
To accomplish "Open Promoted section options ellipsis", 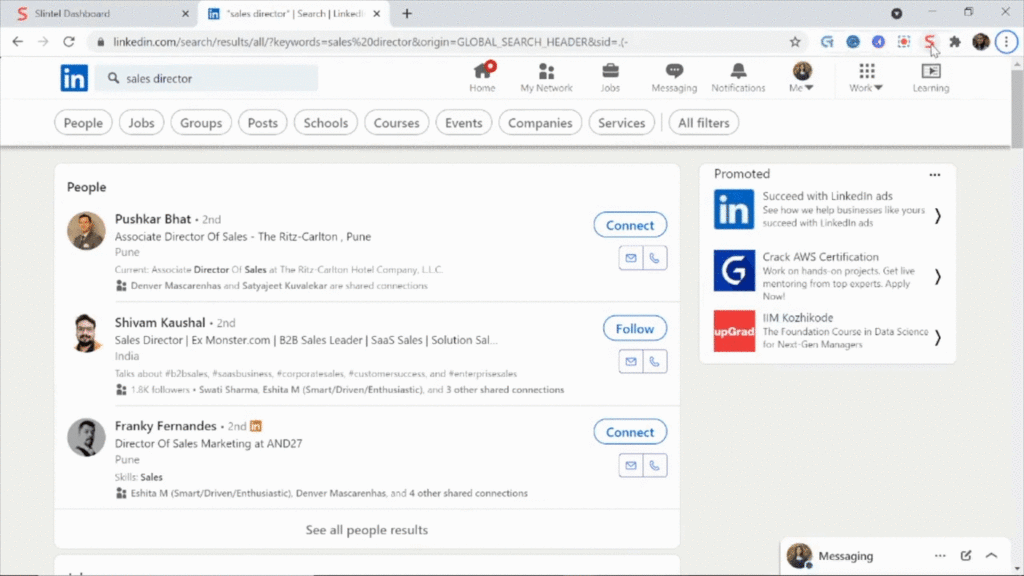I will 935,175.
